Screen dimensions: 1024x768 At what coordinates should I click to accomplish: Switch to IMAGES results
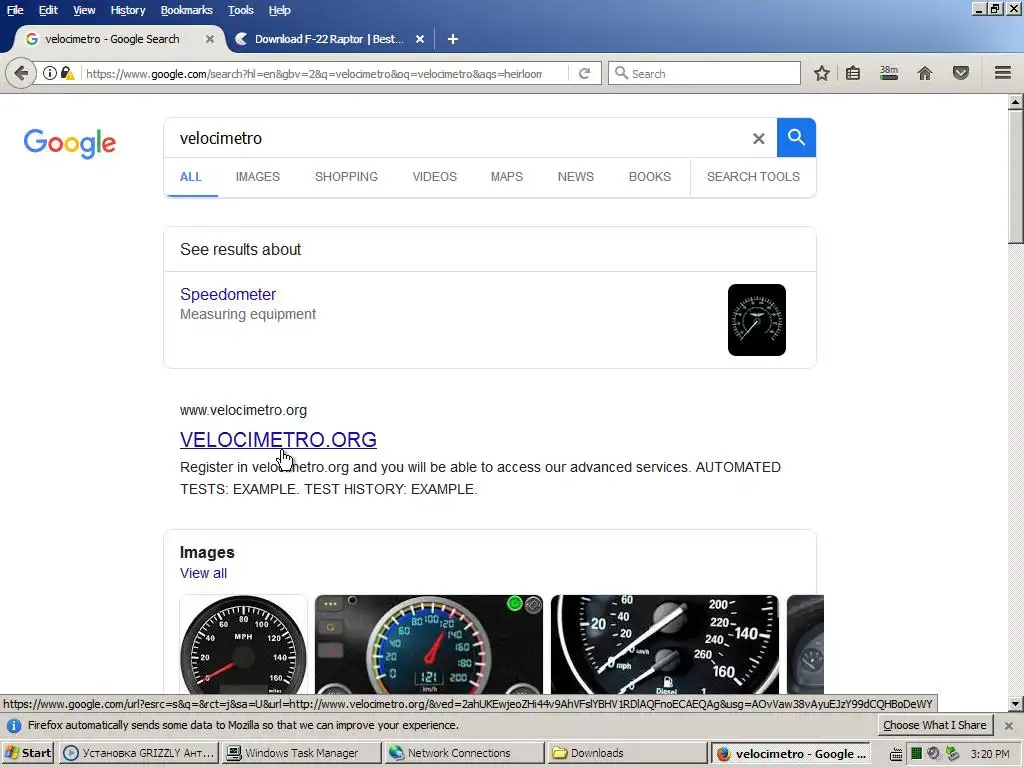[257, 177]
